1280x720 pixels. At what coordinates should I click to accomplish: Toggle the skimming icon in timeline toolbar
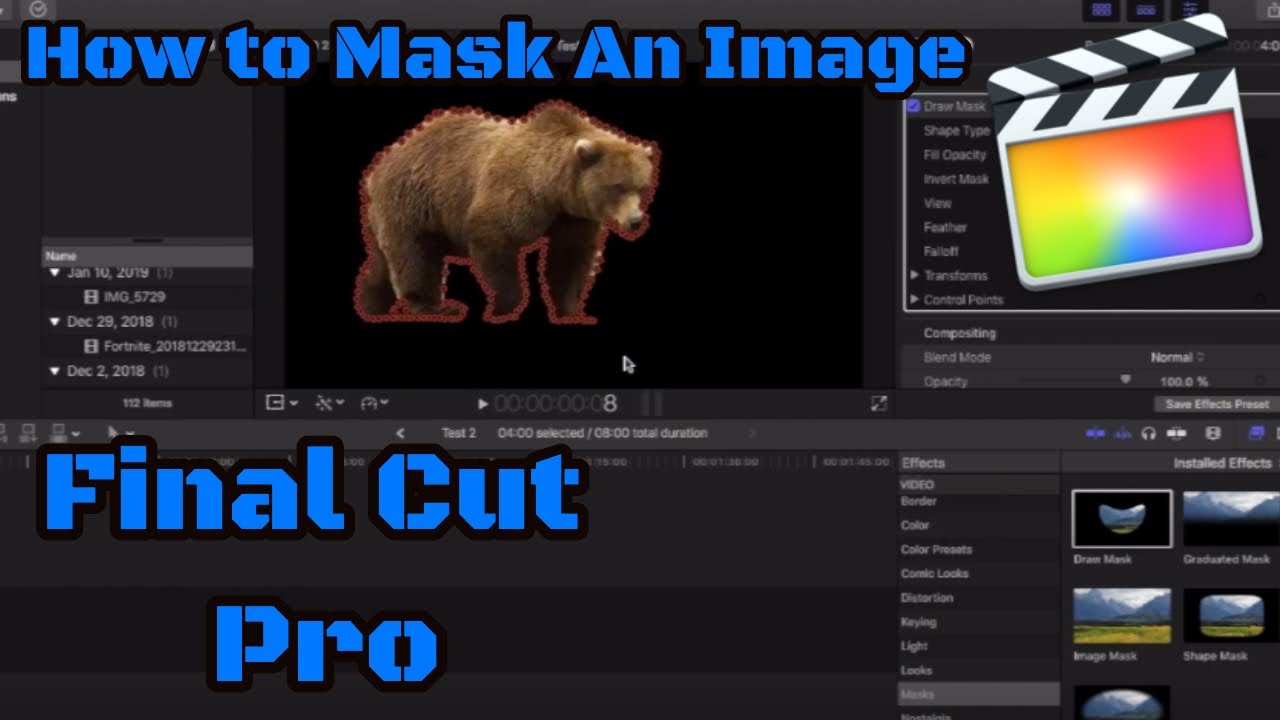[1096, 433]
